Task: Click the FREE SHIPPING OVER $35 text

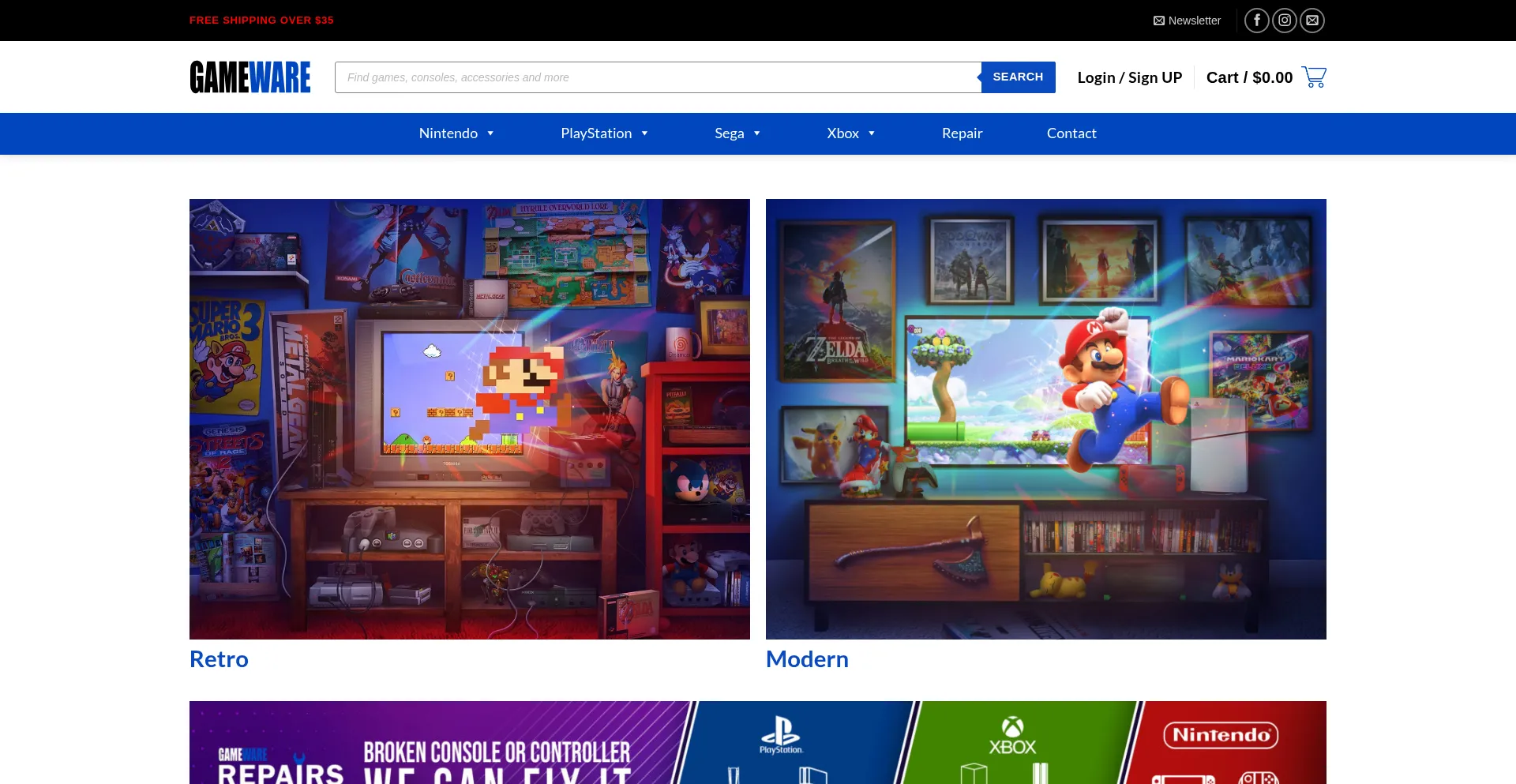Action: click(x=261, y=21)
